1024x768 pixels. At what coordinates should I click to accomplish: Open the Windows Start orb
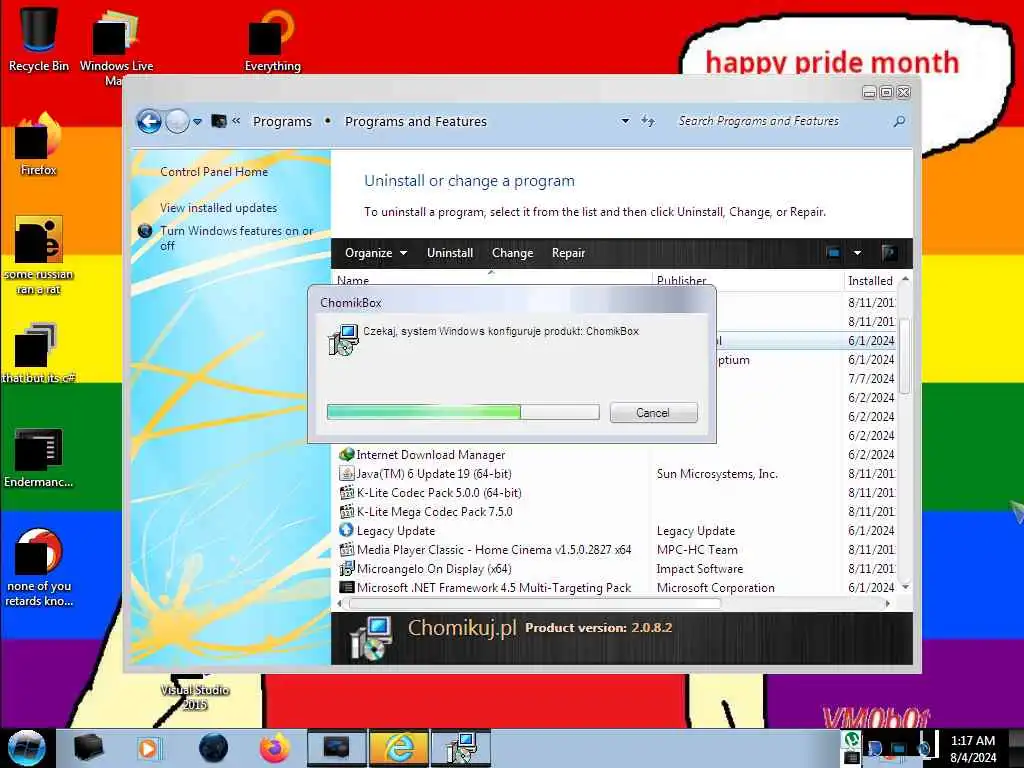tap(26, 748)
